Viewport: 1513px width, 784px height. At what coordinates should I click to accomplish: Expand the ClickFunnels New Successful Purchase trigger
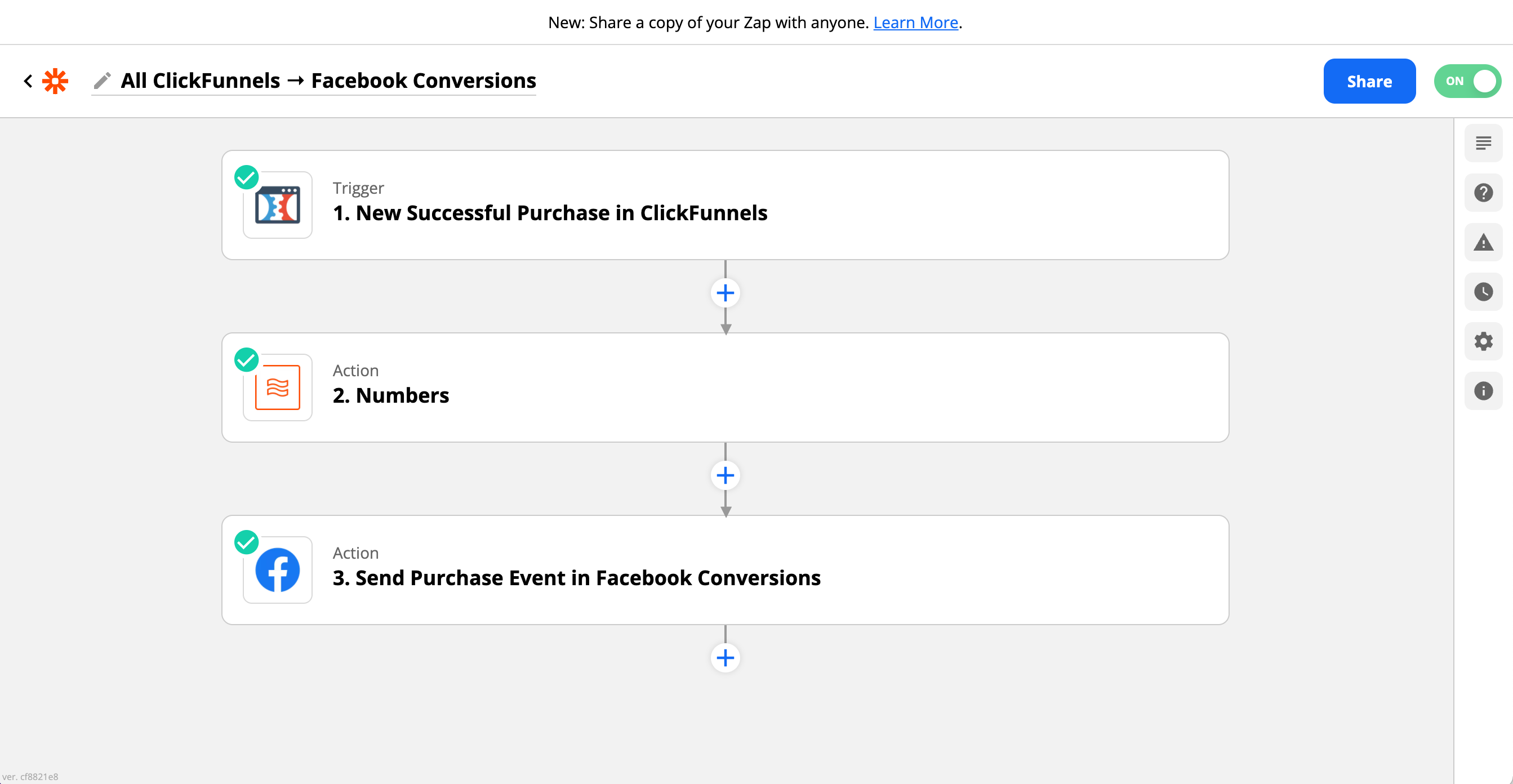(x=550, y=212)
